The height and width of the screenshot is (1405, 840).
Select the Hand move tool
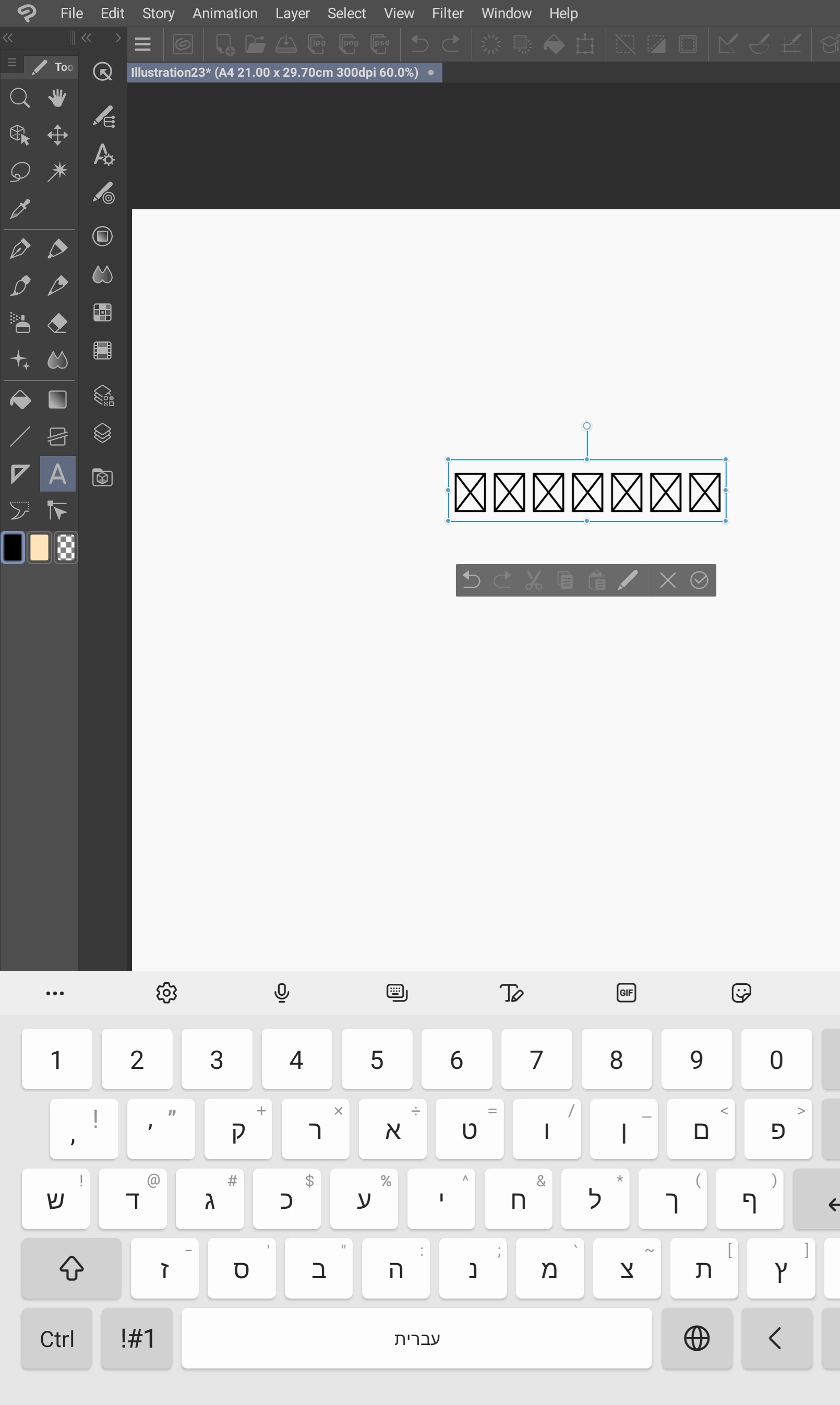(57, 98)
